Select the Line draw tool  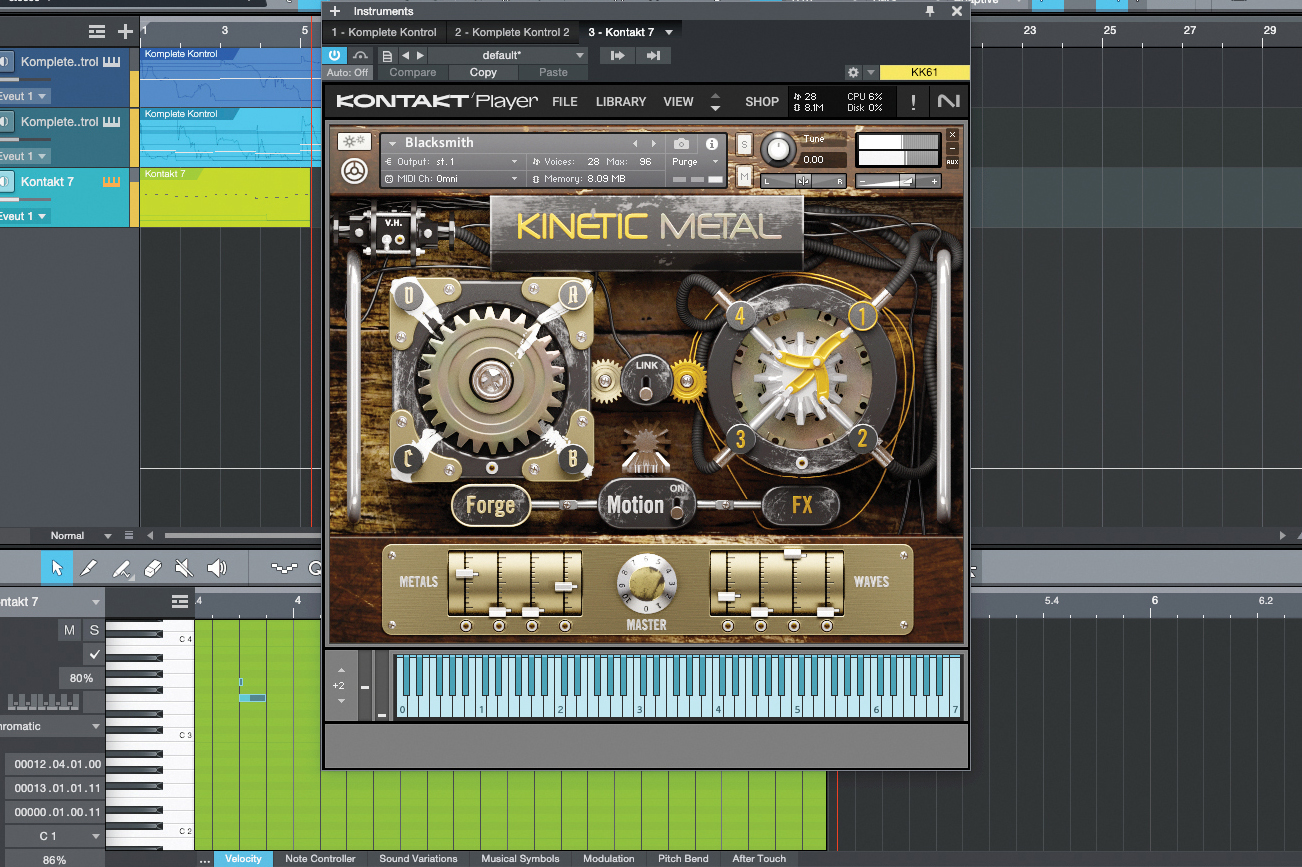(121, 568)
